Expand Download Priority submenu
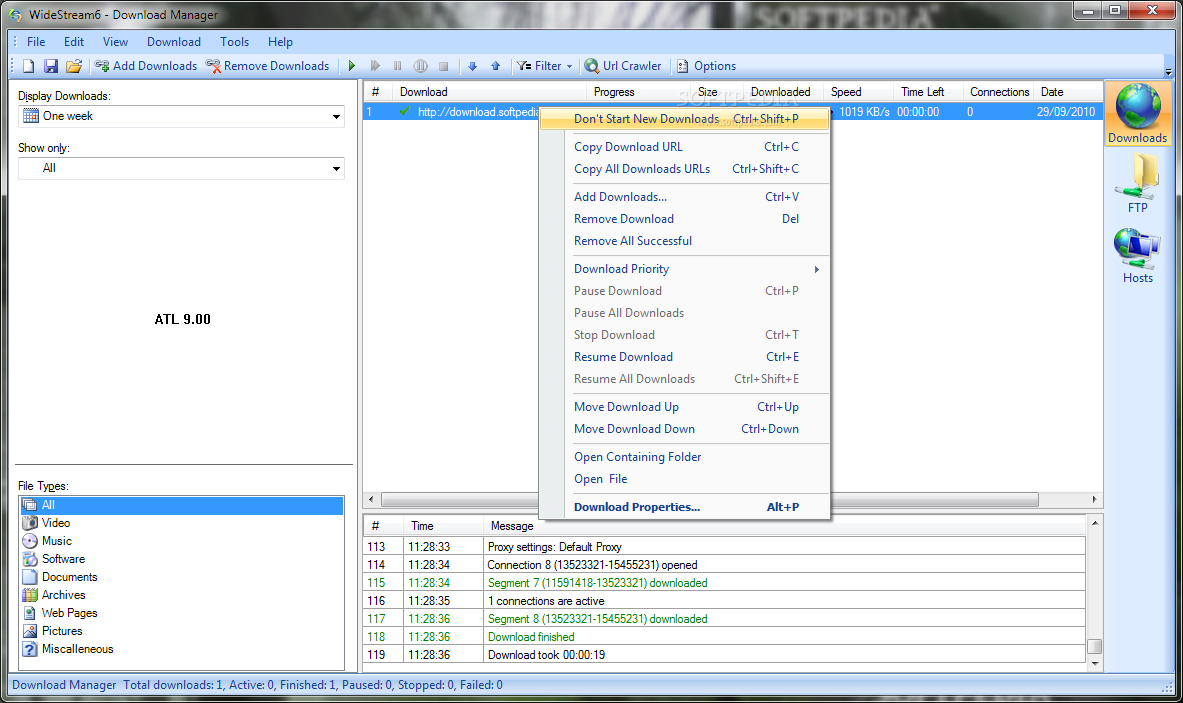 coord(685,269)
